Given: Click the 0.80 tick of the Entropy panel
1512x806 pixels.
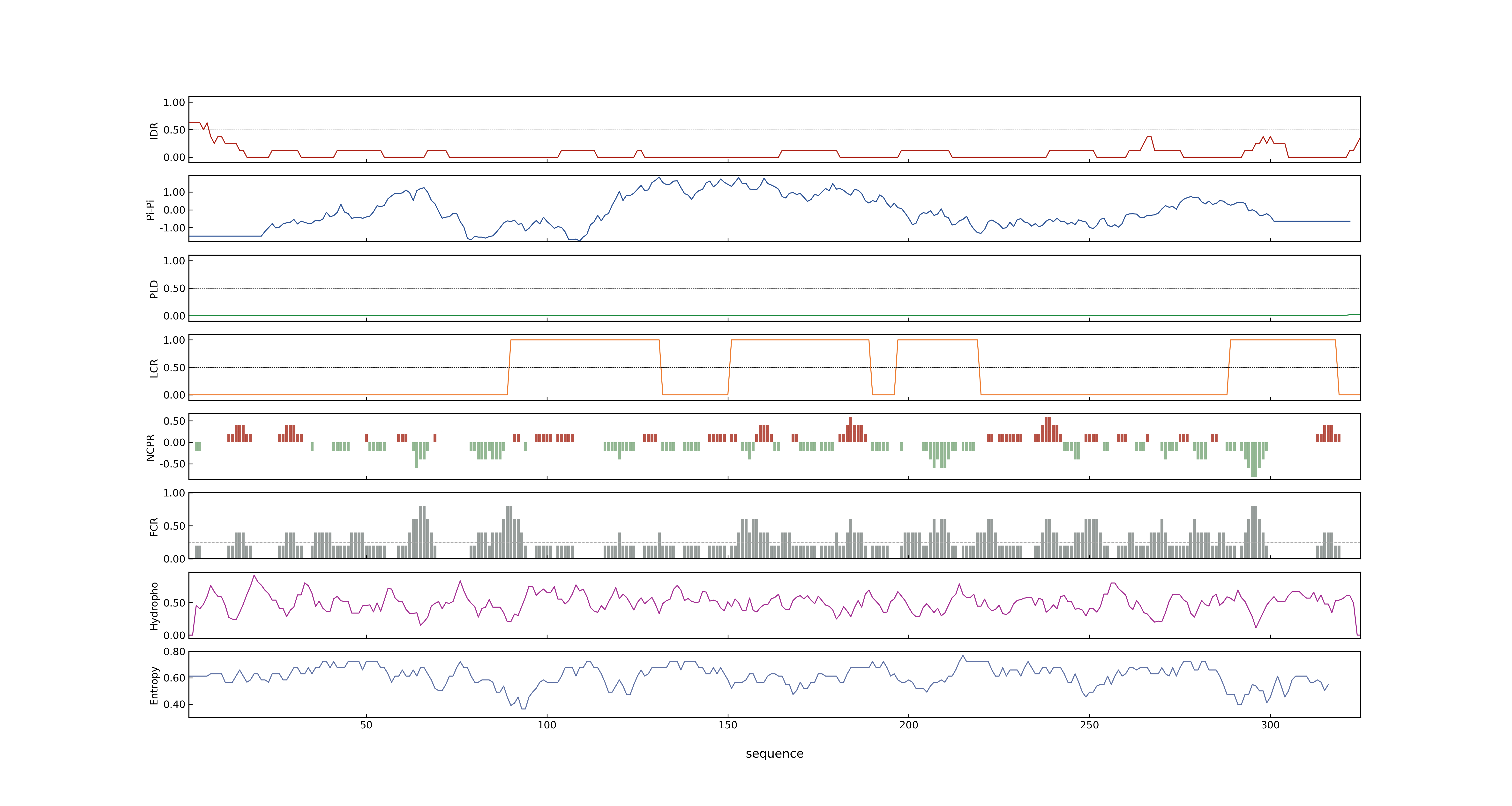Looking at the screenshot, I should point(174,652).
